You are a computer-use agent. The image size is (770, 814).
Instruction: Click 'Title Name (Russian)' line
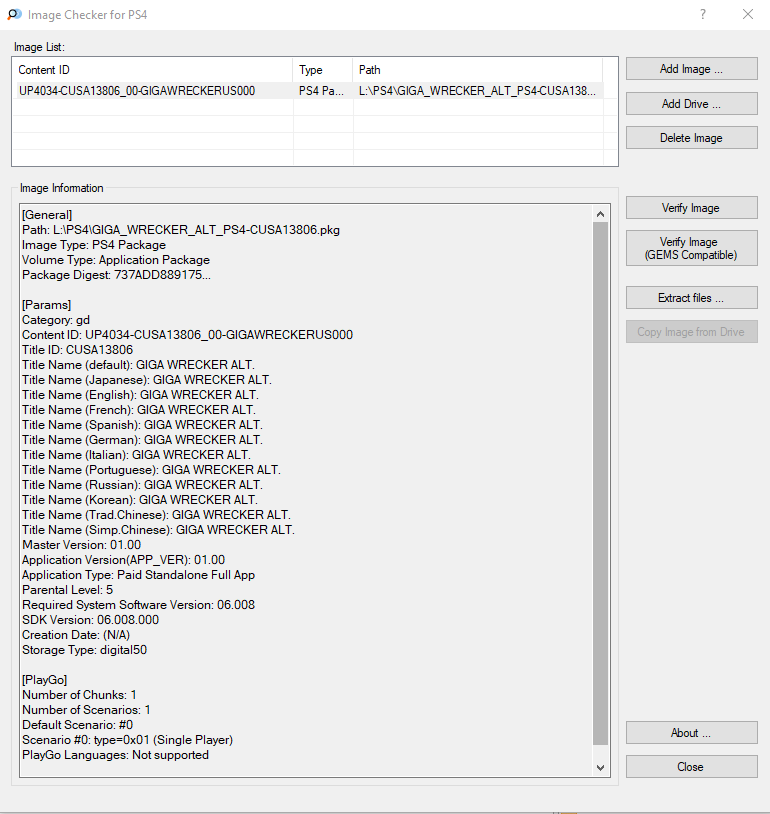coord(142,485)
